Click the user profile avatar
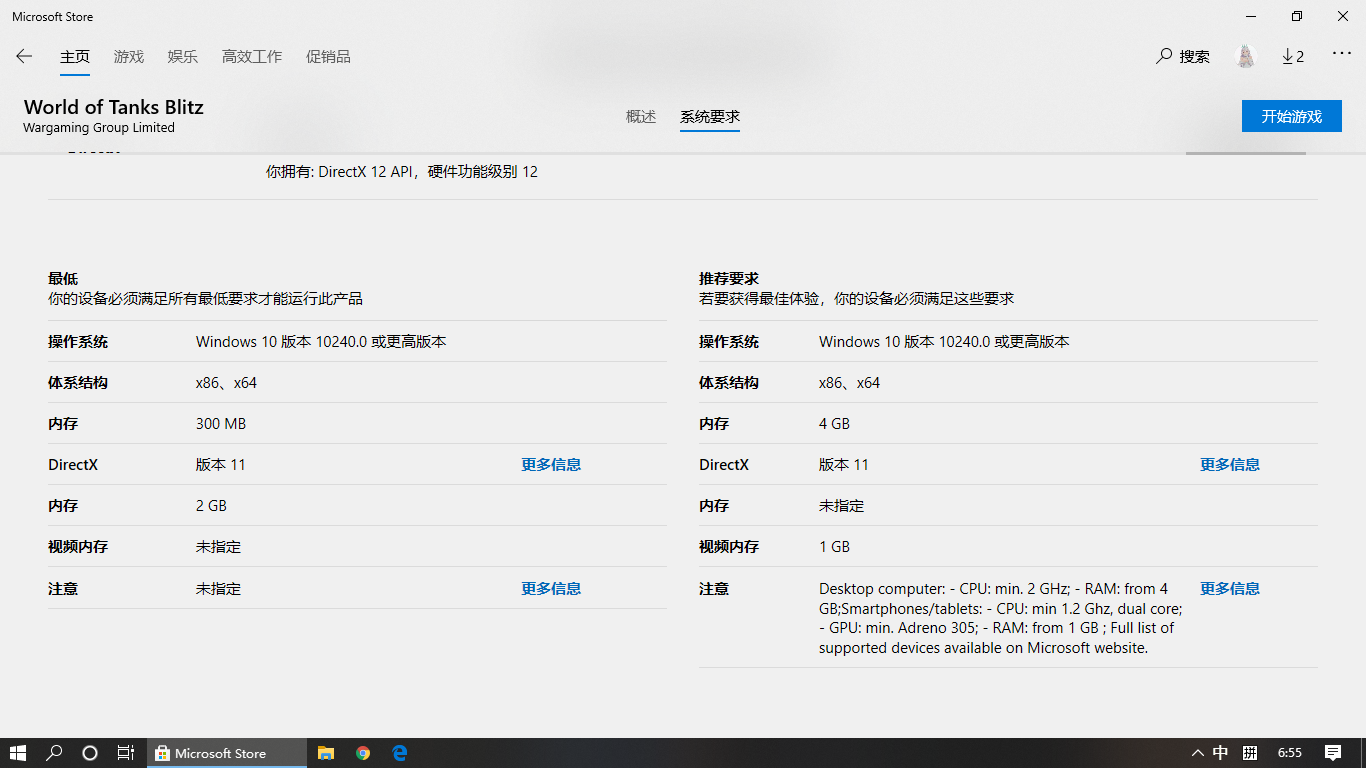 [1246, 57]
